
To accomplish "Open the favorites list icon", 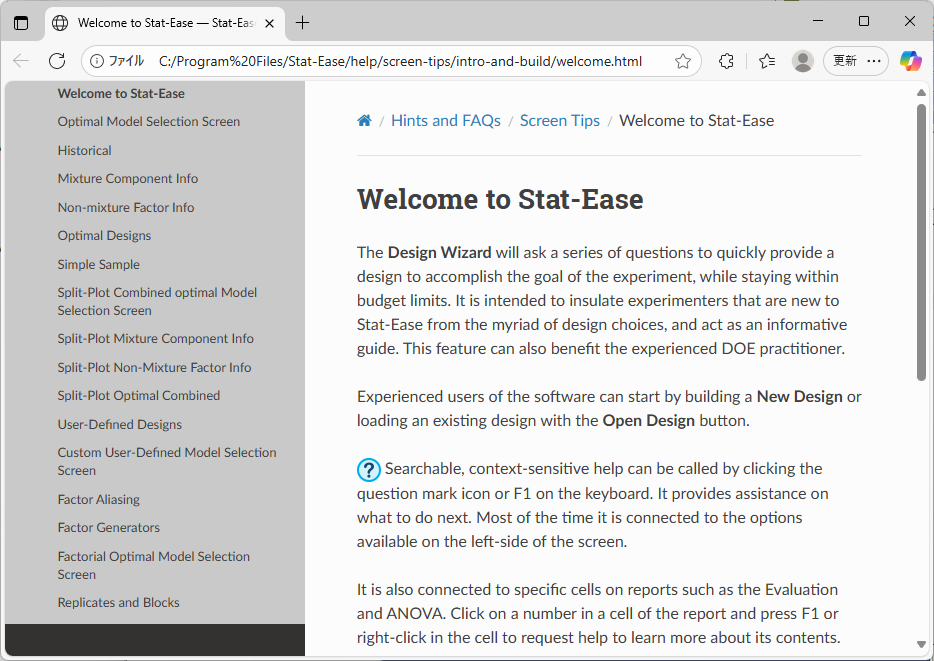I will (767, 61).
